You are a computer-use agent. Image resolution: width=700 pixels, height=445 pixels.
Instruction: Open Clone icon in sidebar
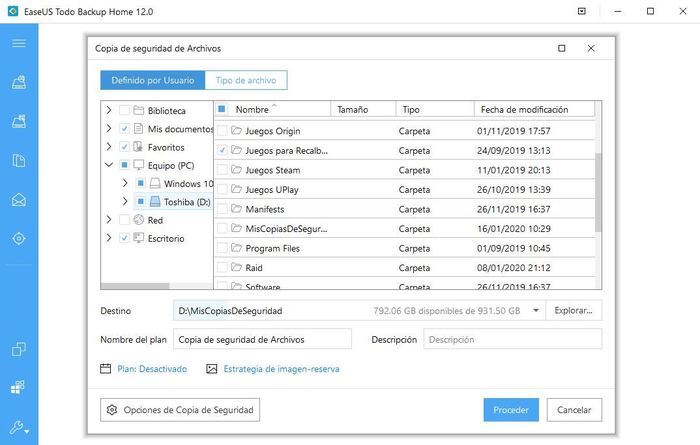(x=19, y=349)
